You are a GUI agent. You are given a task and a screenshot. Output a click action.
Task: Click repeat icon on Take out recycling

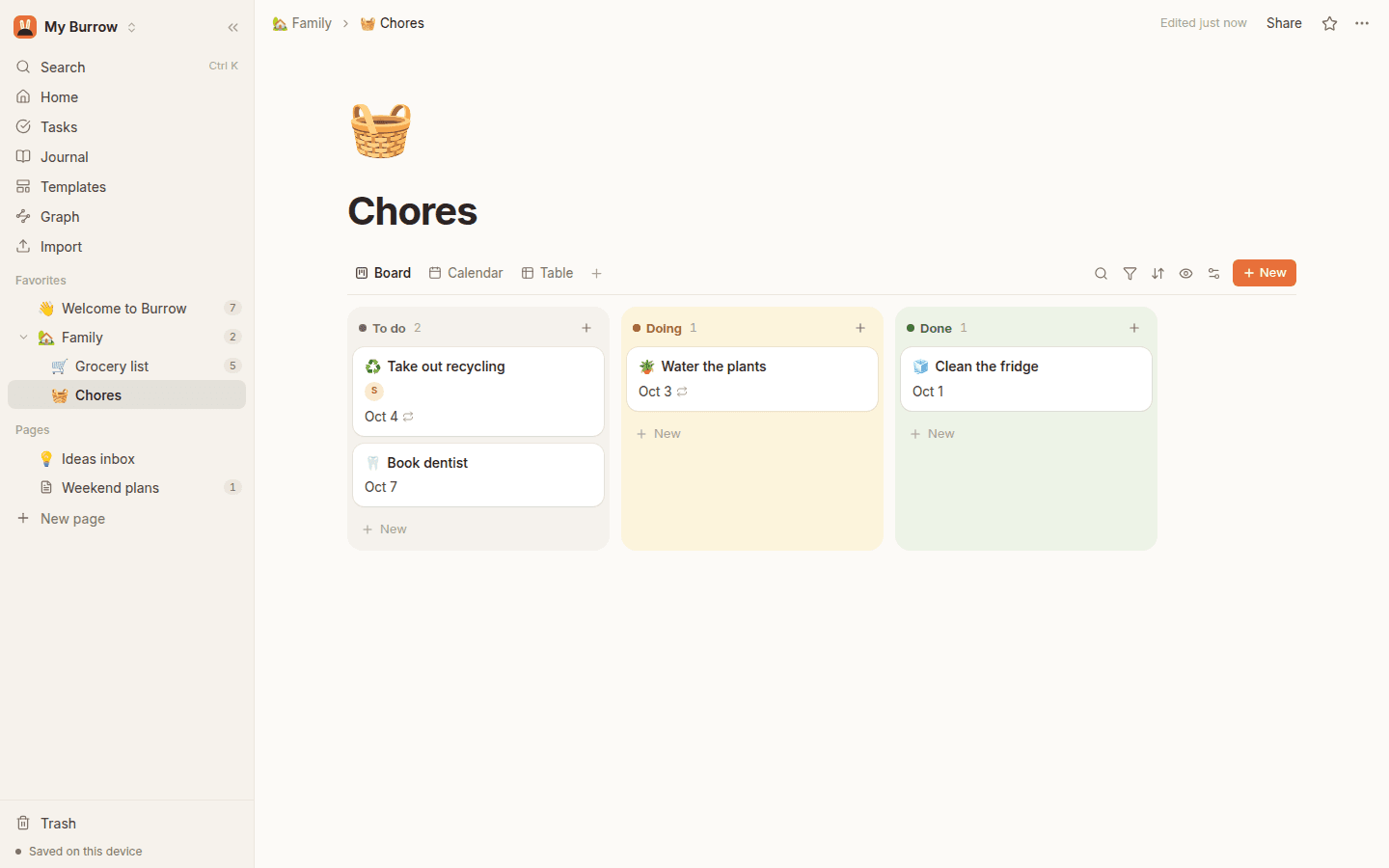point(408,417)
